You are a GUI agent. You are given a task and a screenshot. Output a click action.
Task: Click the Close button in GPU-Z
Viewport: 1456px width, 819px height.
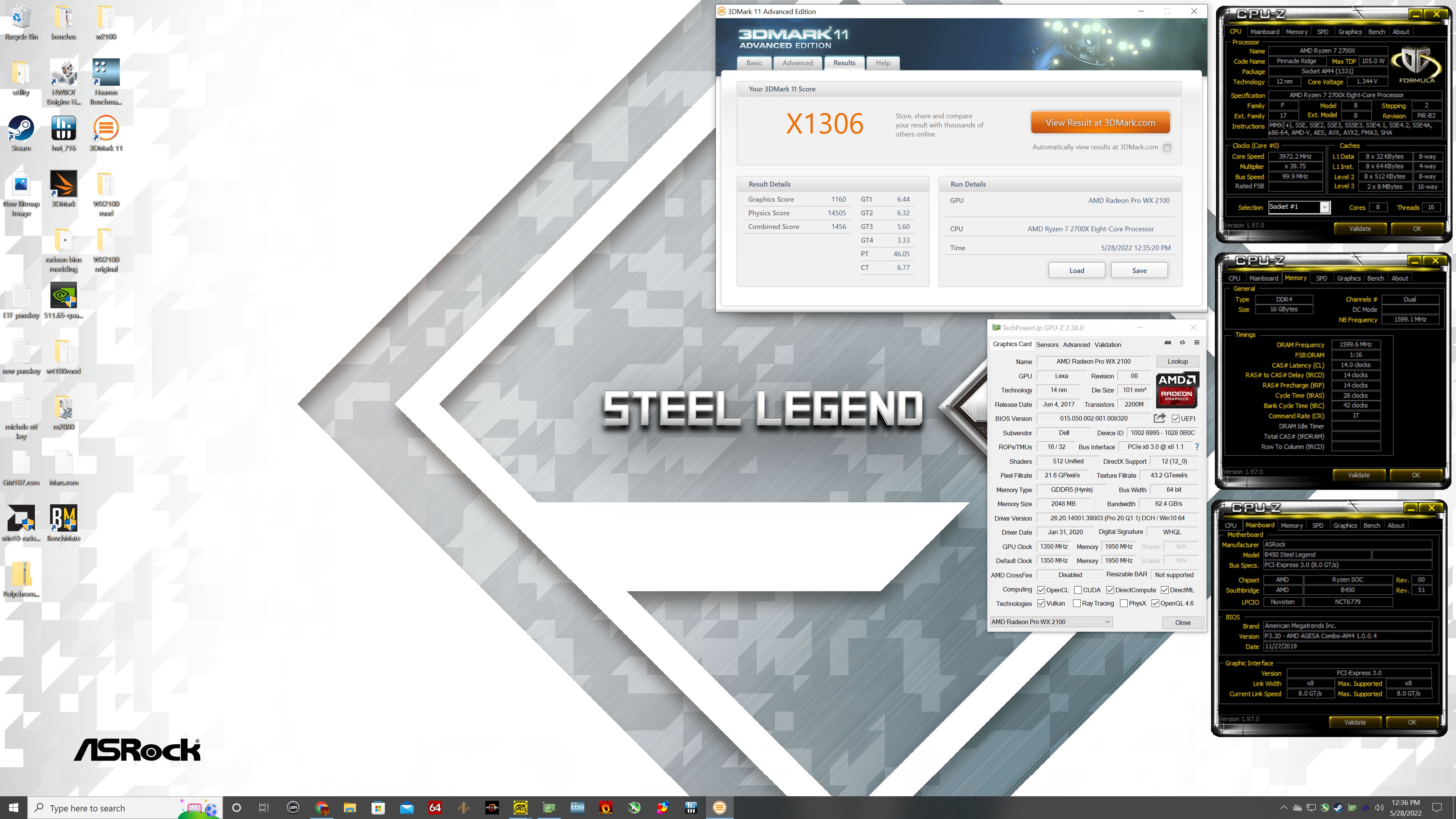pyautogui.click(x=1183, y=622)
